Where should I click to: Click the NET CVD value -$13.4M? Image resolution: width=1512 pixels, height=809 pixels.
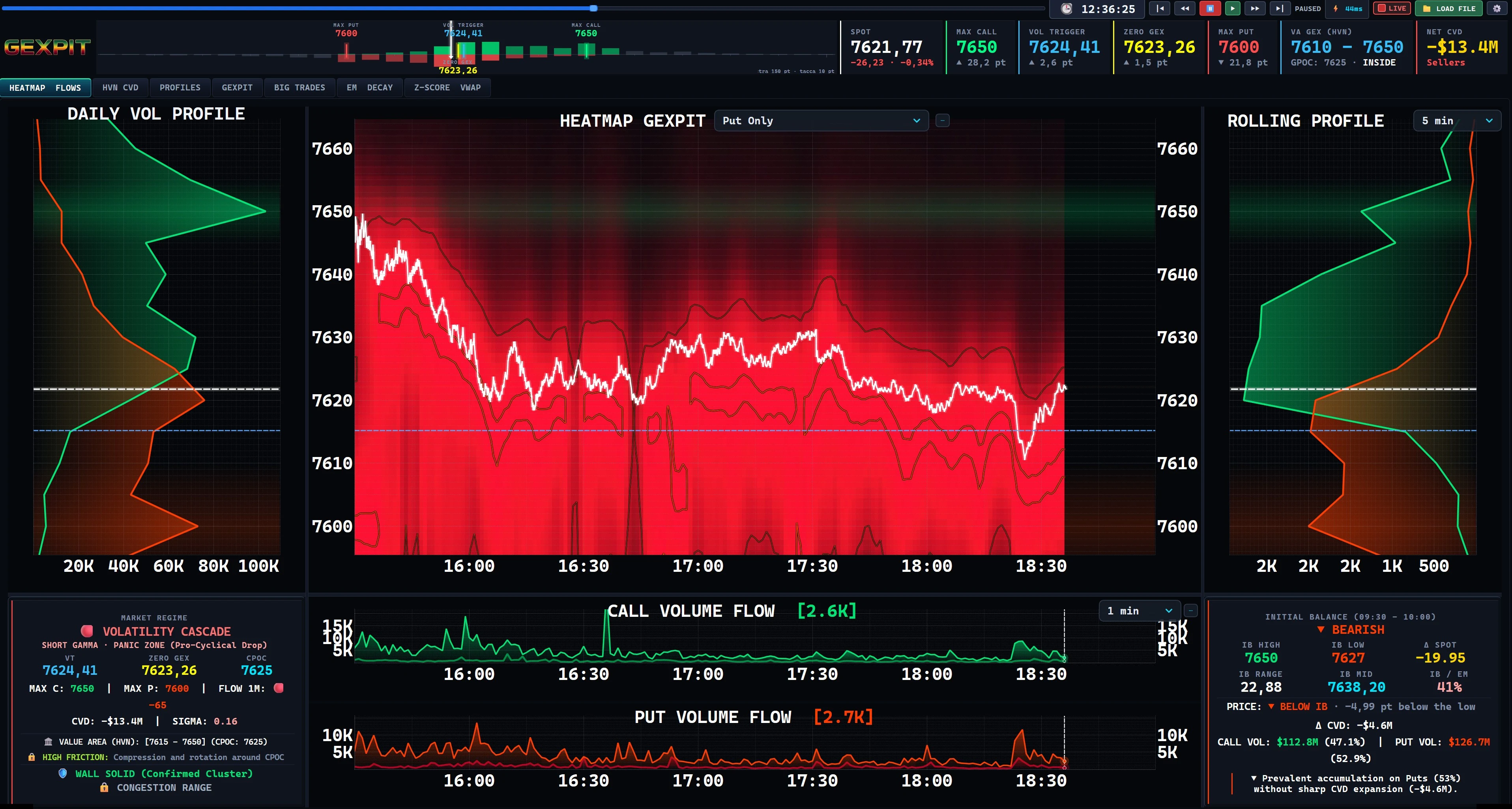point(1462,47)
